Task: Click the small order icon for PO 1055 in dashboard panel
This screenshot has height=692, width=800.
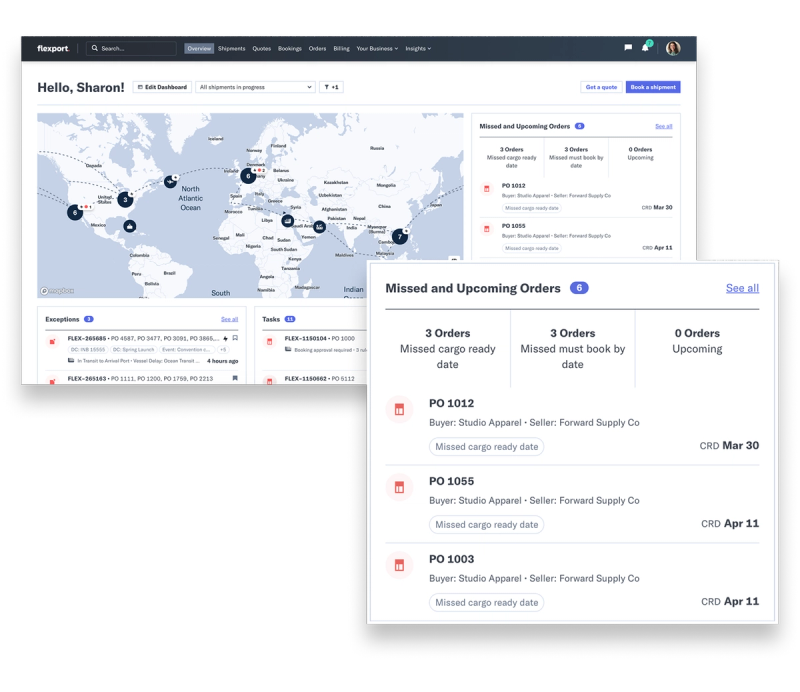Action: pos(487,229)
